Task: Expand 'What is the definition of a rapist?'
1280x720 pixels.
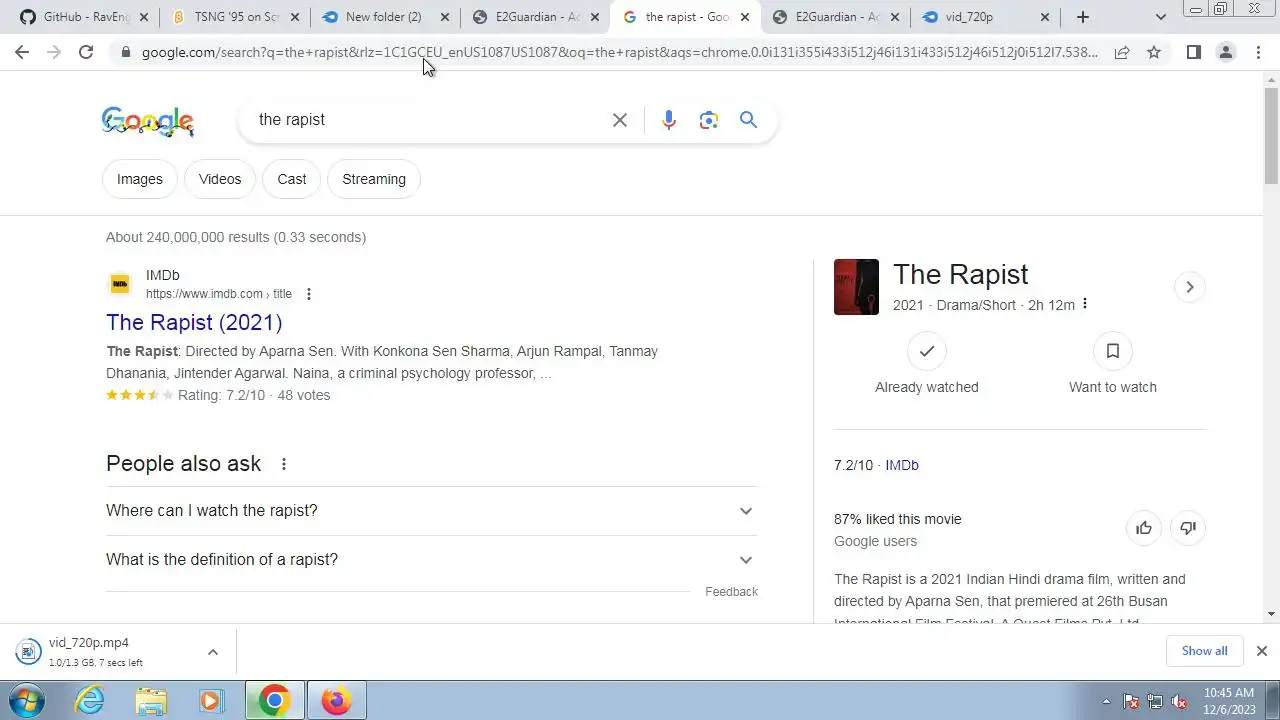Action: (432, 560)
